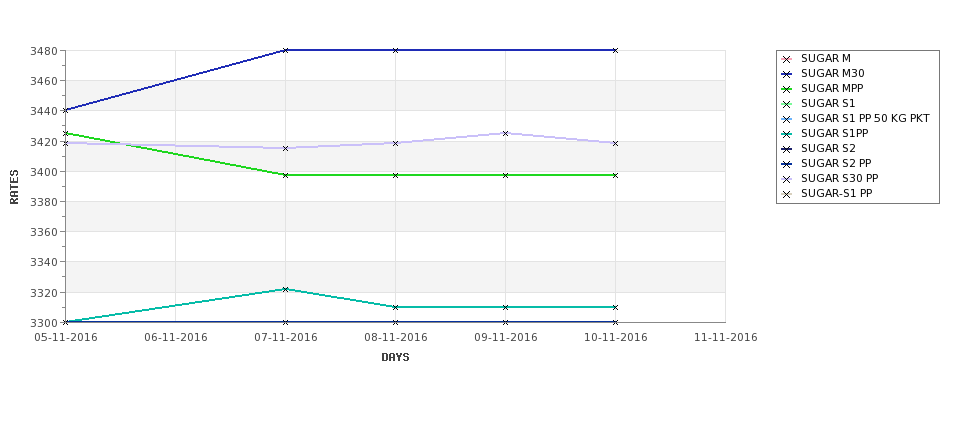The height and width of the screenshot is (429, 975).
Task: Click the DAYS horizontal axis title
Action: [x=395, y=357]
